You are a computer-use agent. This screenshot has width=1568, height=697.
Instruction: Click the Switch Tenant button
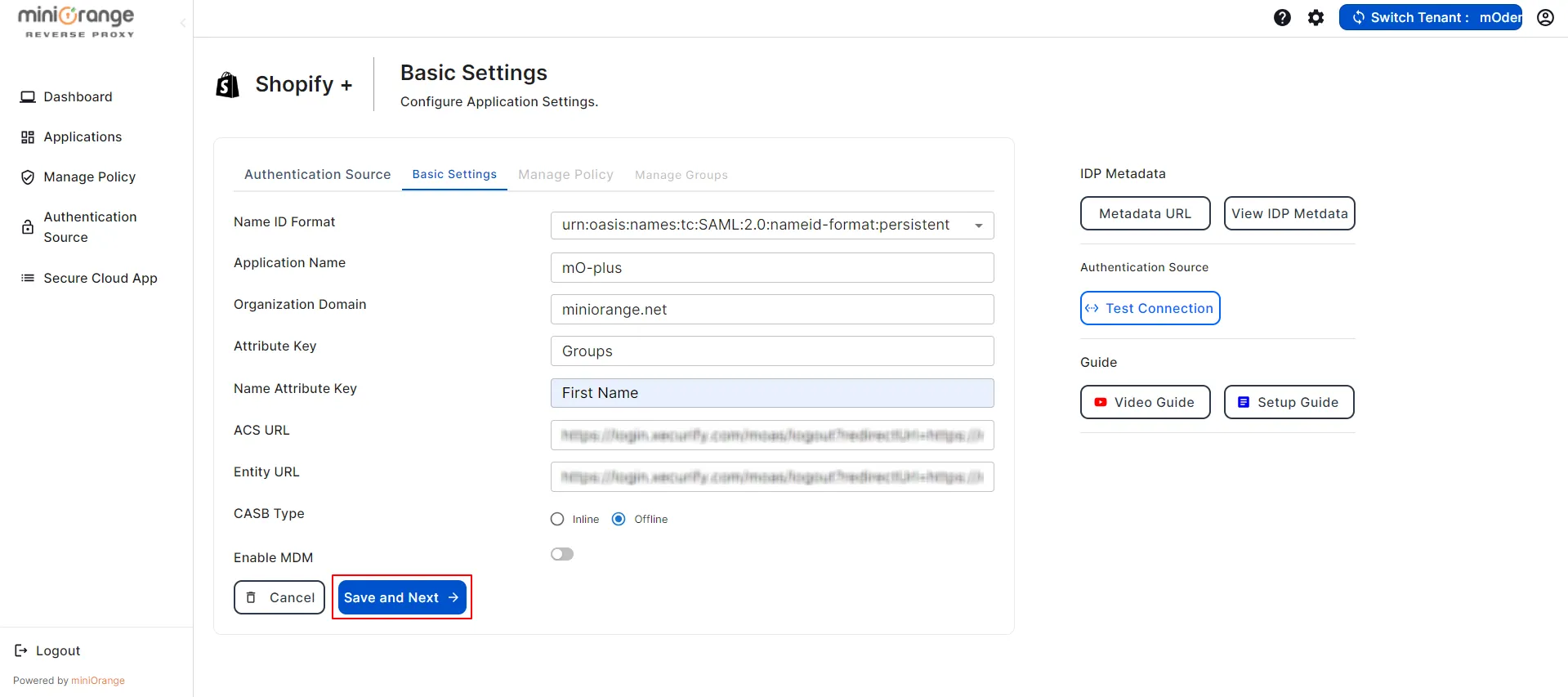point(1430,17)
